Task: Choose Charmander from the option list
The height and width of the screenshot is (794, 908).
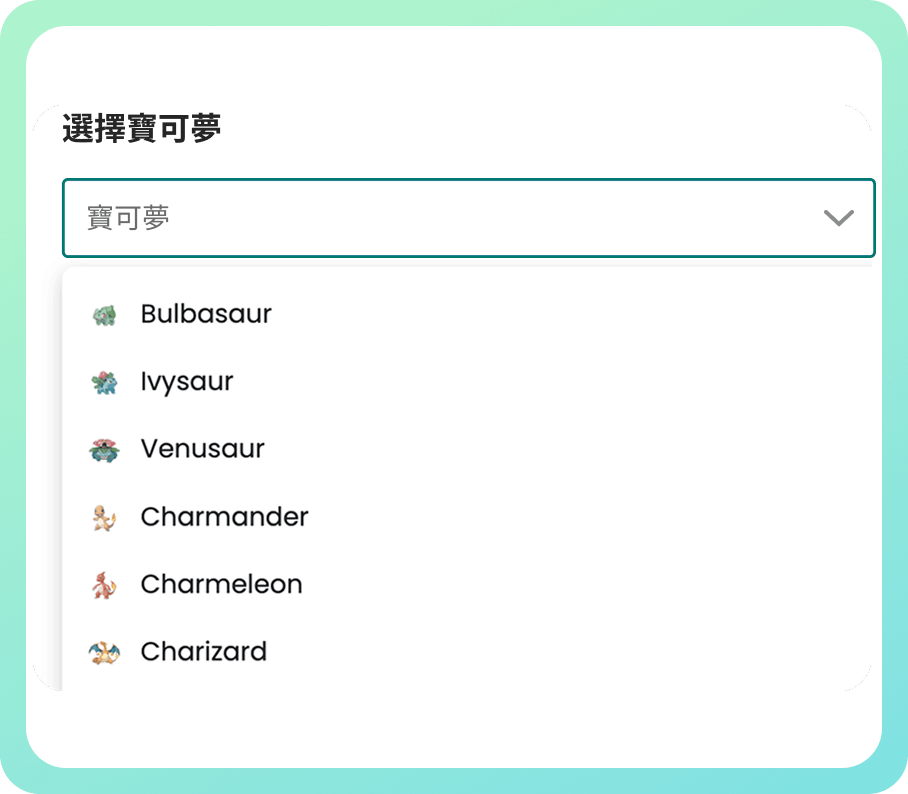Action: [x=223, y=516]
